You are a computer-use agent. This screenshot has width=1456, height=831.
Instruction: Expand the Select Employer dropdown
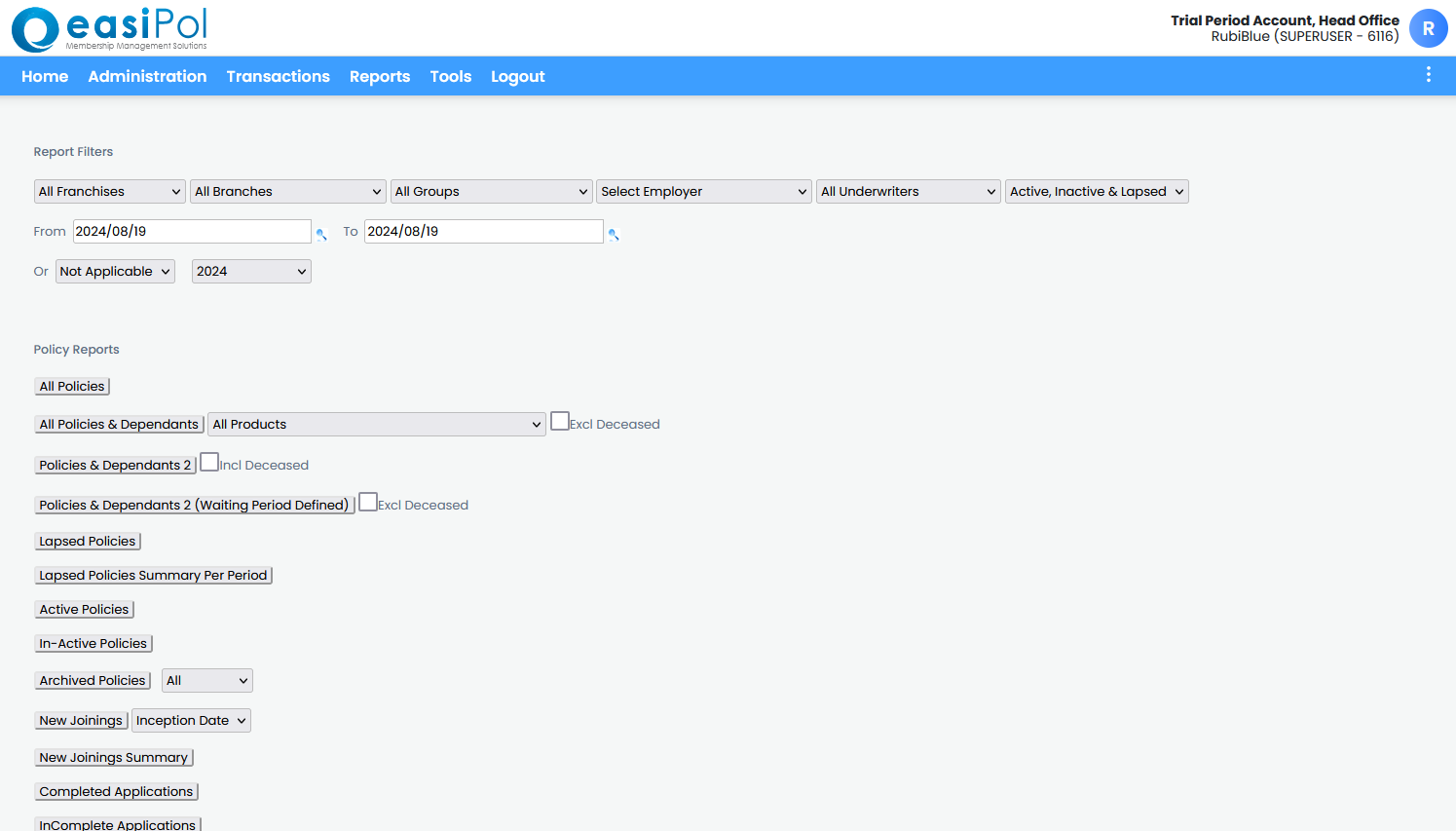(703, 191)
